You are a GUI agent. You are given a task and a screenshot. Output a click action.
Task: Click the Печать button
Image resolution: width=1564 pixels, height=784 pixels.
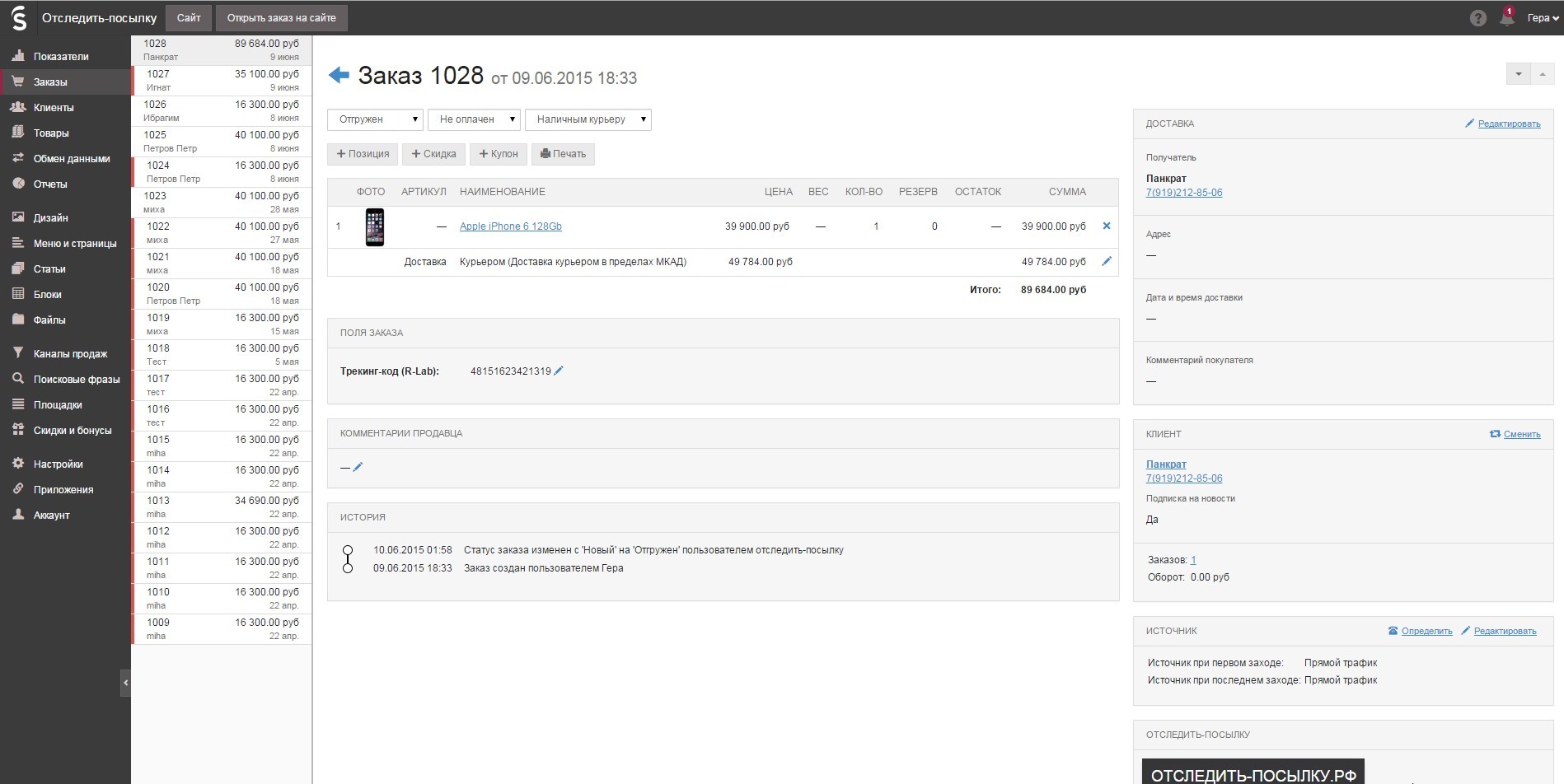(x=563, y=154)
